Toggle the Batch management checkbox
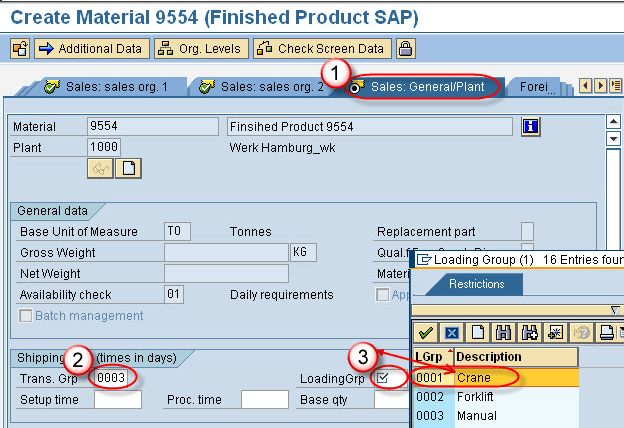624x428 pixels. tap(26, 316)
